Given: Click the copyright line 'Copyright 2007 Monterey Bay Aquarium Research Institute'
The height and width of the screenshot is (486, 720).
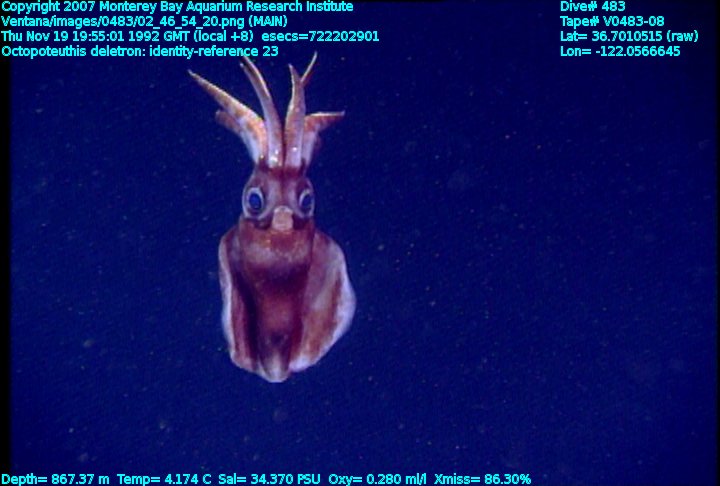Looking at the screenshot, I should click(x=177, y=7).
